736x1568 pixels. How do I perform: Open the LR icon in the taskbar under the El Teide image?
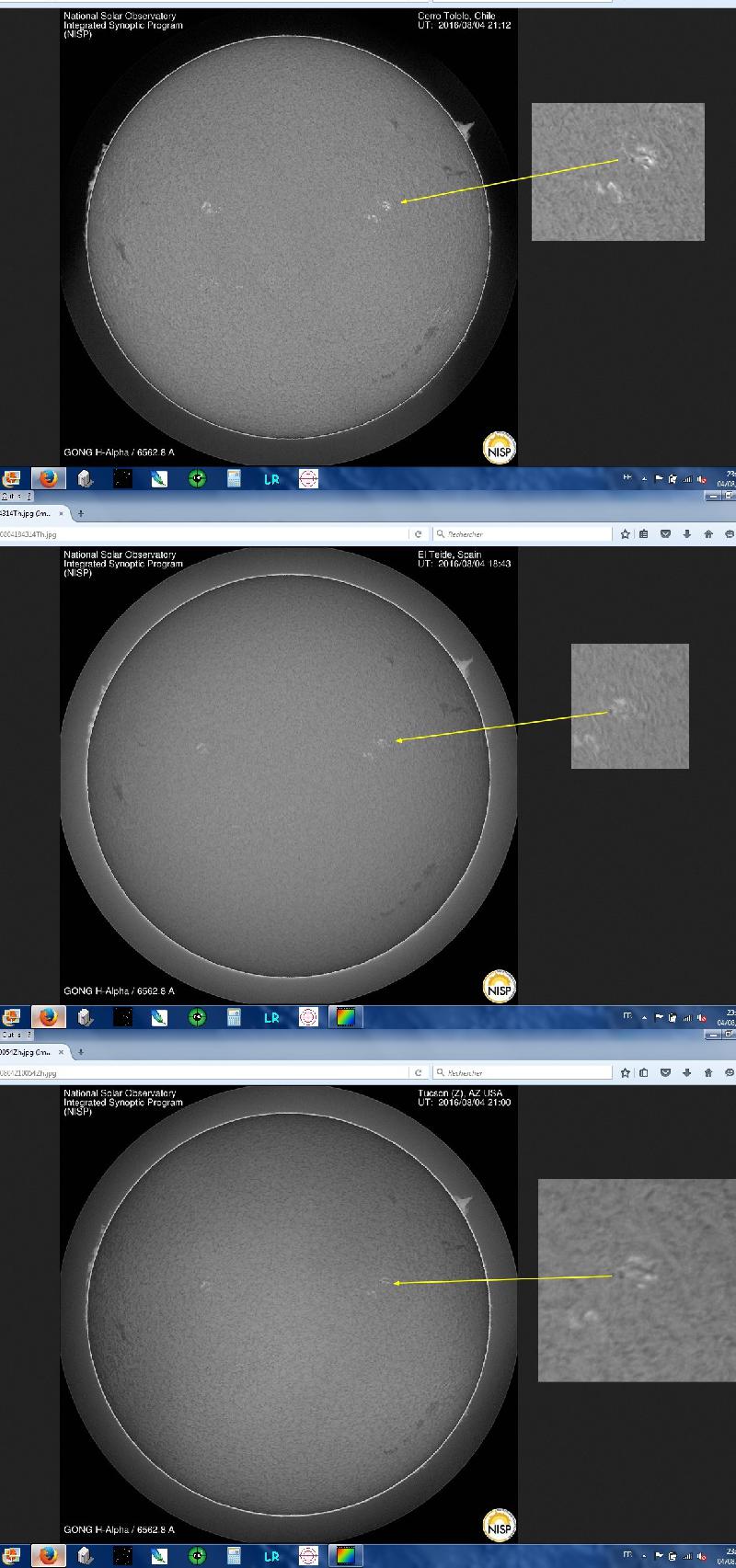[x=271, y=1017]
